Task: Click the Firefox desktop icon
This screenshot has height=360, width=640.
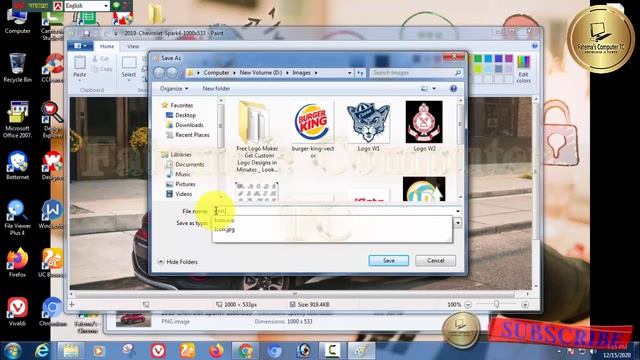Action: coord(17,263)
